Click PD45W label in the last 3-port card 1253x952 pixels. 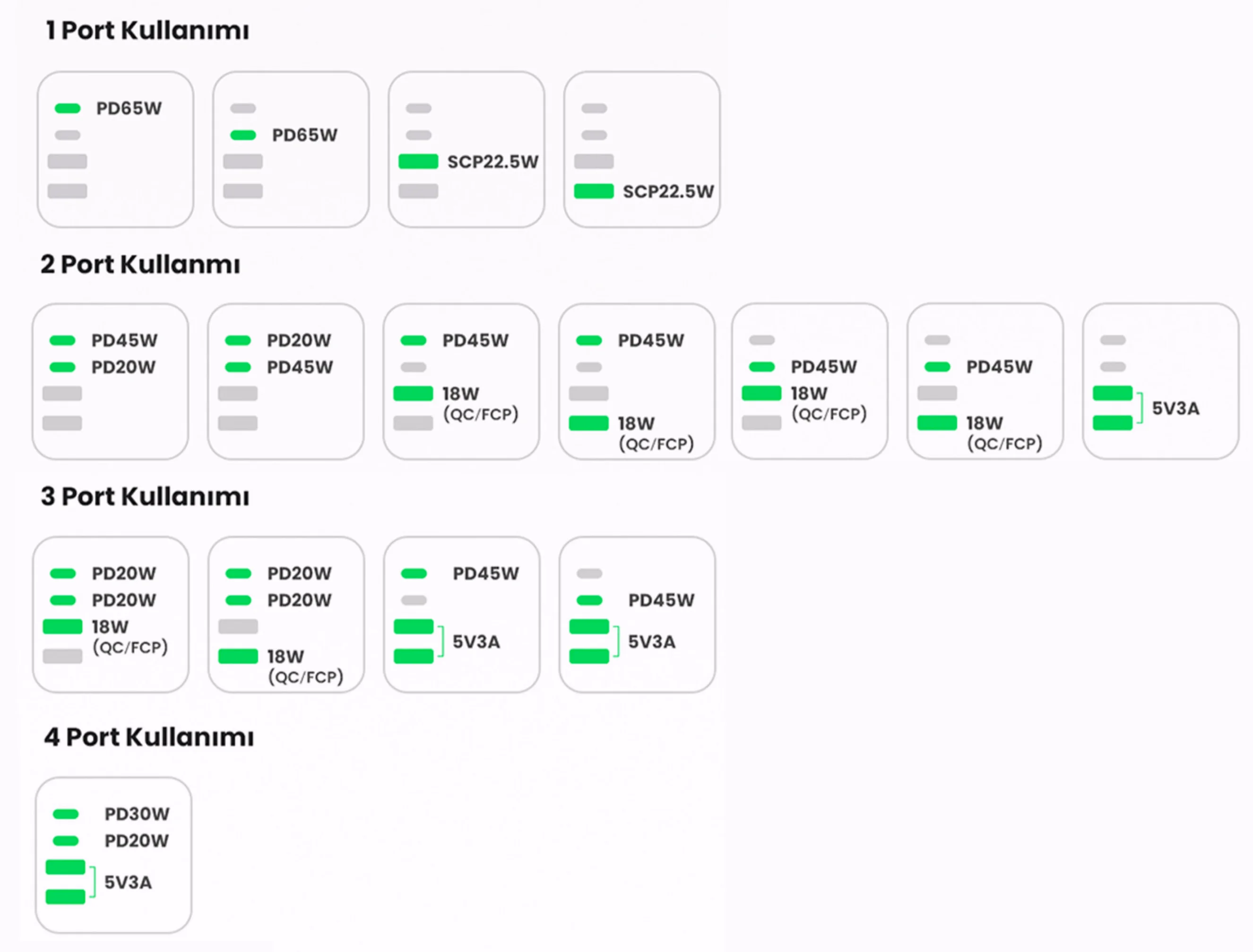(661, 600)
